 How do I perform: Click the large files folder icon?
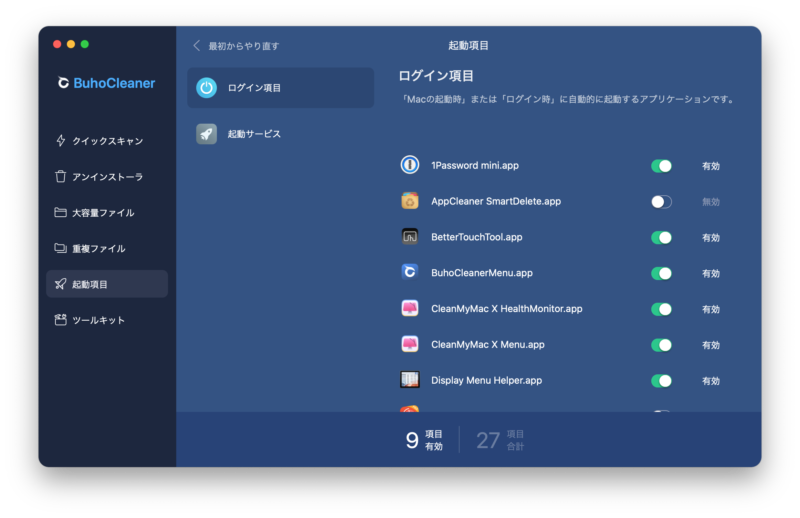tap(60, 212)
